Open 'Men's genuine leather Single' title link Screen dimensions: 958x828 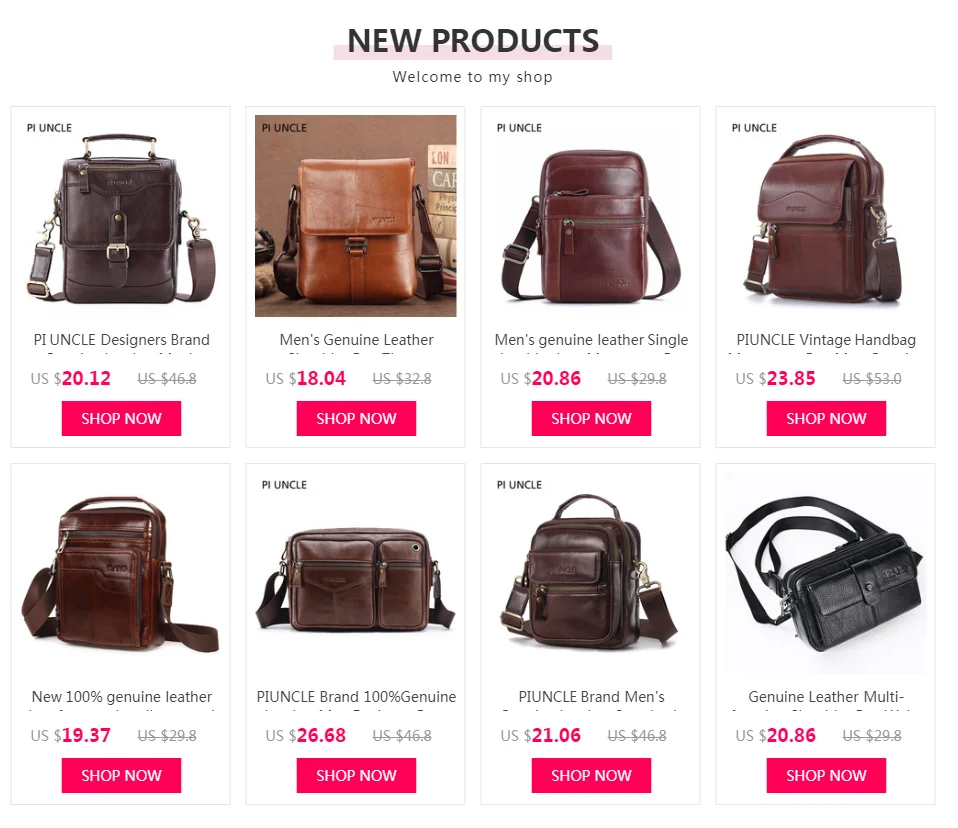pos(591,340)
